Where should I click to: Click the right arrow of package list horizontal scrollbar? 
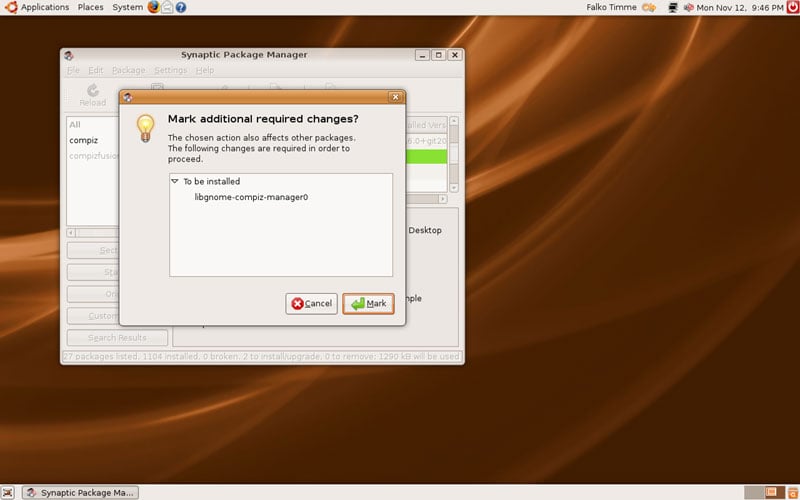coord(442,199)
